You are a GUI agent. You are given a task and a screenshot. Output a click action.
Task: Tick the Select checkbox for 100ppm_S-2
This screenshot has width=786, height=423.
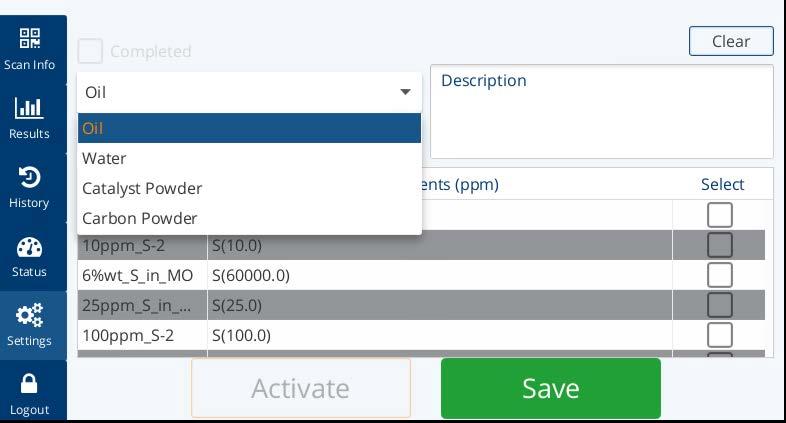[x=720, y=335]
